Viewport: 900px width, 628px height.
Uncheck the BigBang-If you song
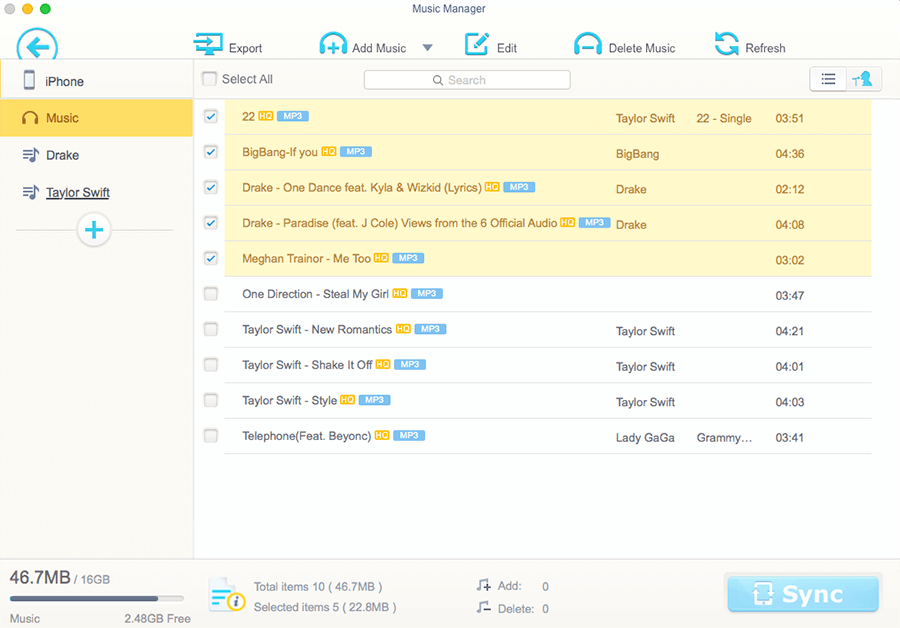(210, 152)
